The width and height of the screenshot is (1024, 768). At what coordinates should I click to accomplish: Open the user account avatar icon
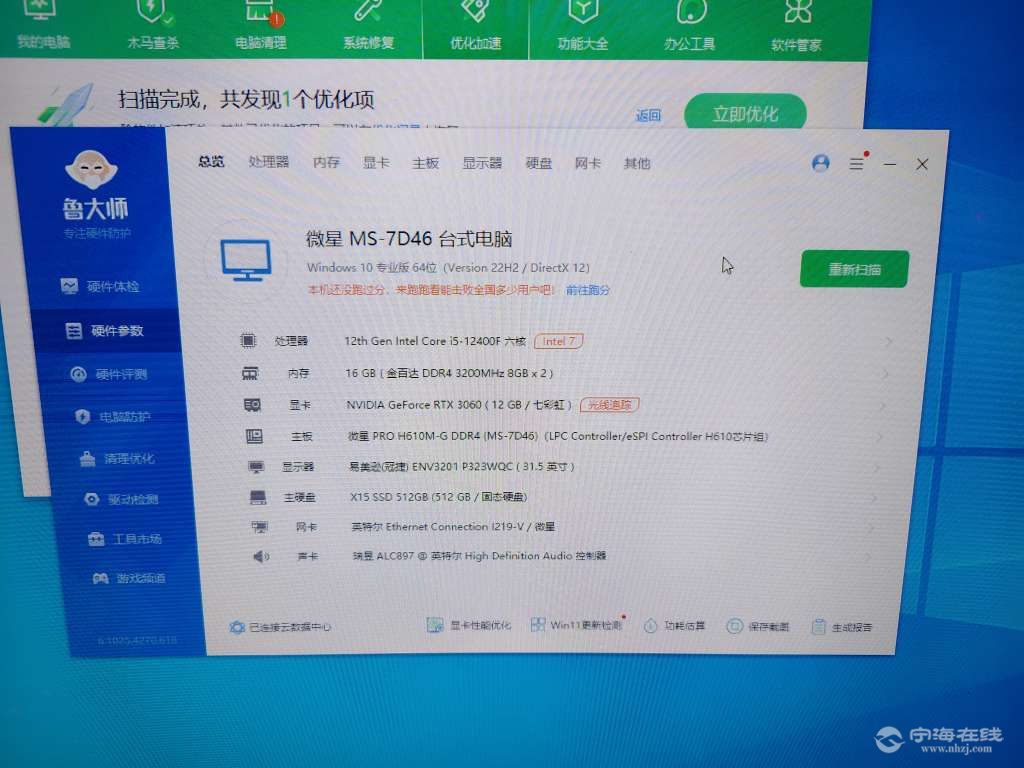coord(821,163)
